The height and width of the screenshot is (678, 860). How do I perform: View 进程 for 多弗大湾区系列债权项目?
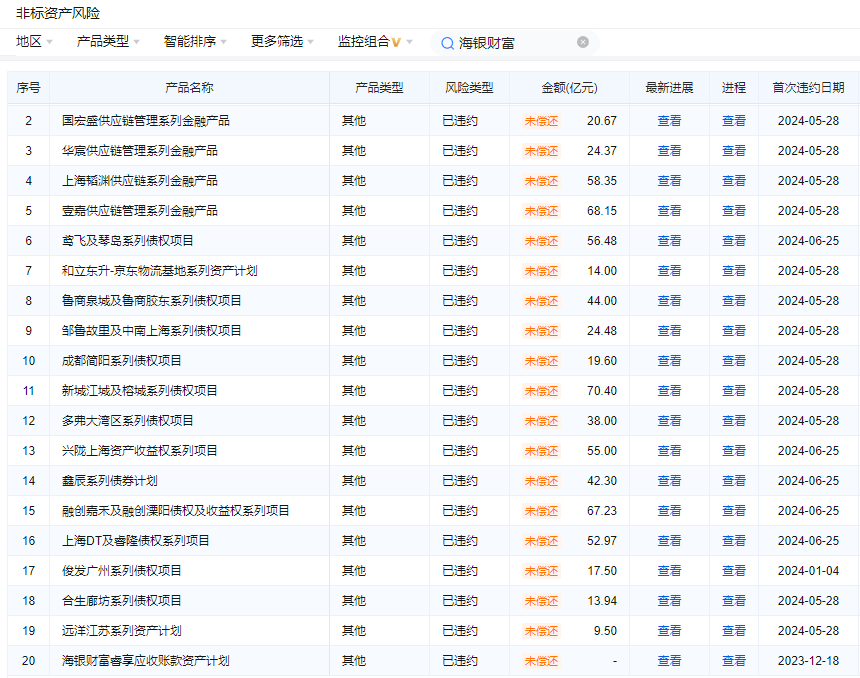[734, 421]
